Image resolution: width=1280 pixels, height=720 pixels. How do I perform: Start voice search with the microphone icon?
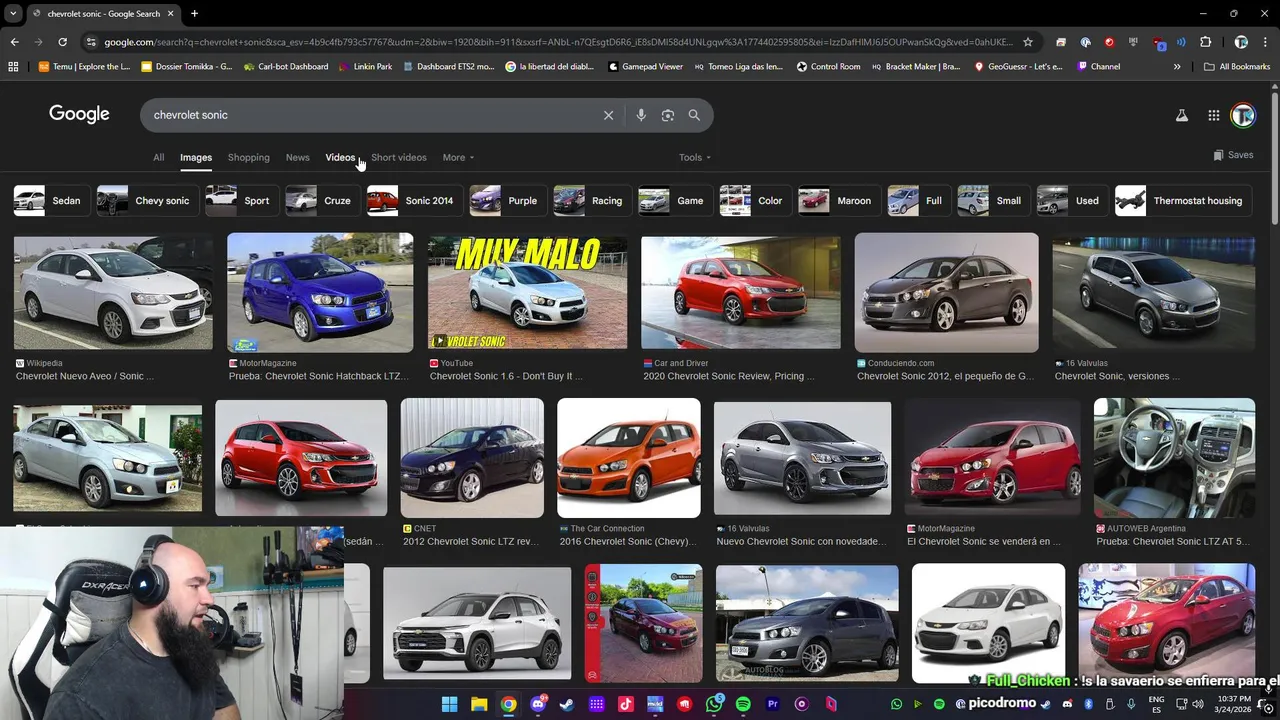pos(641,115)
